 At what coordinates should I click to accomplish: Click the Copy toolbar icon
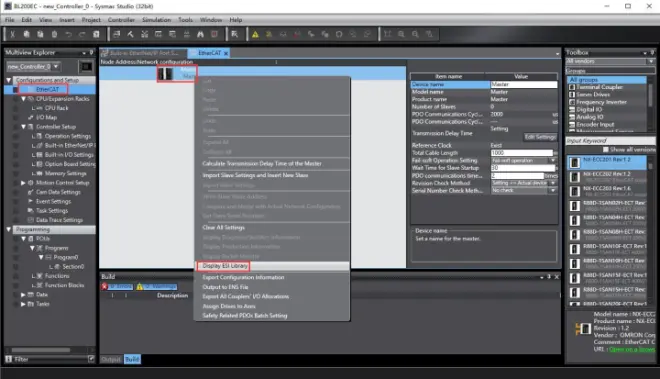coord(27,34)
